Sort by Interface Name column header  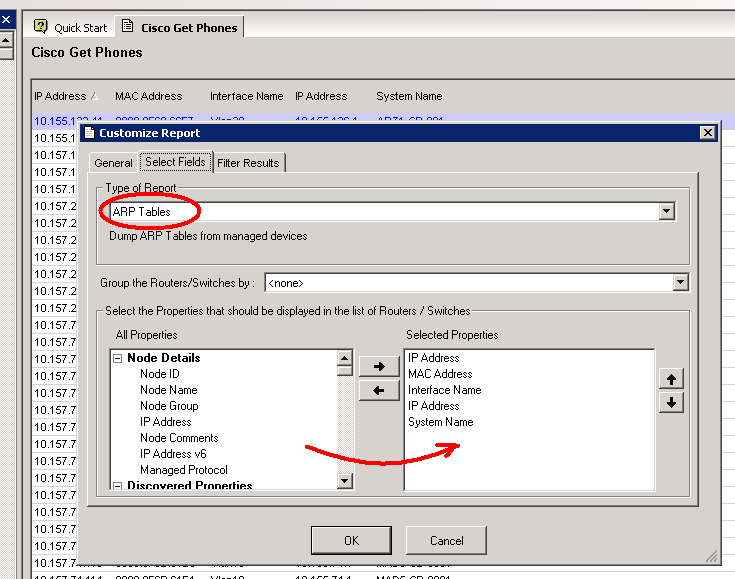[247, 96]
